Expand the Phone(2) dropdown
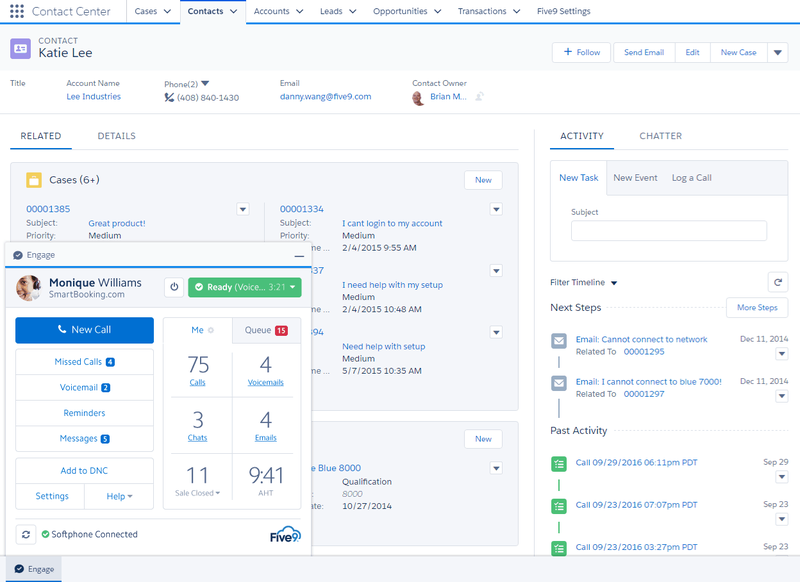Viewport: 800px width, 582px height. point(205,83)
